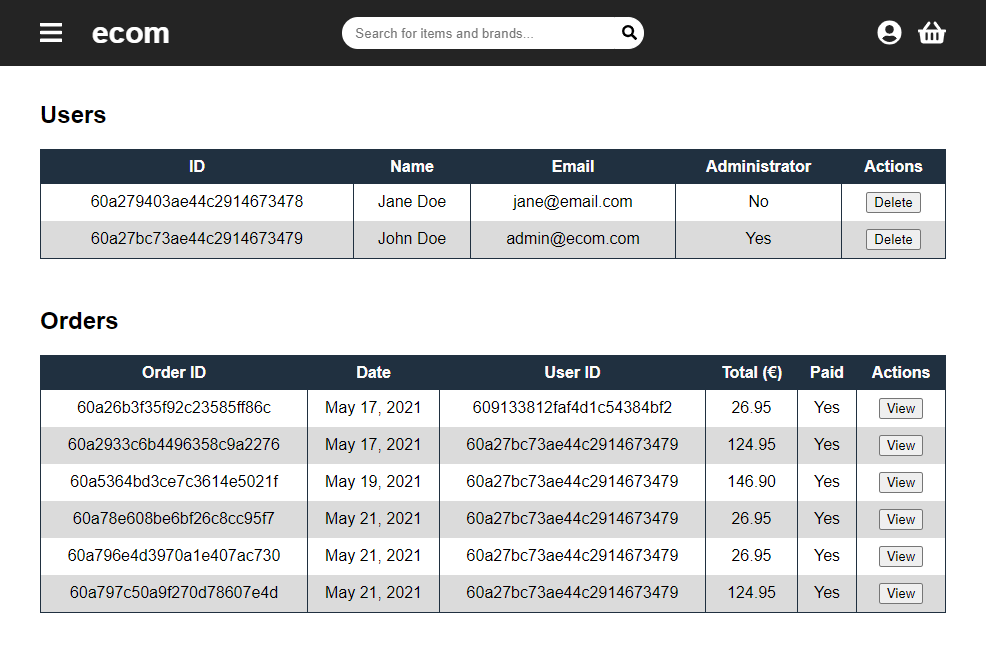Click the name John Doe

click(412, 239)
